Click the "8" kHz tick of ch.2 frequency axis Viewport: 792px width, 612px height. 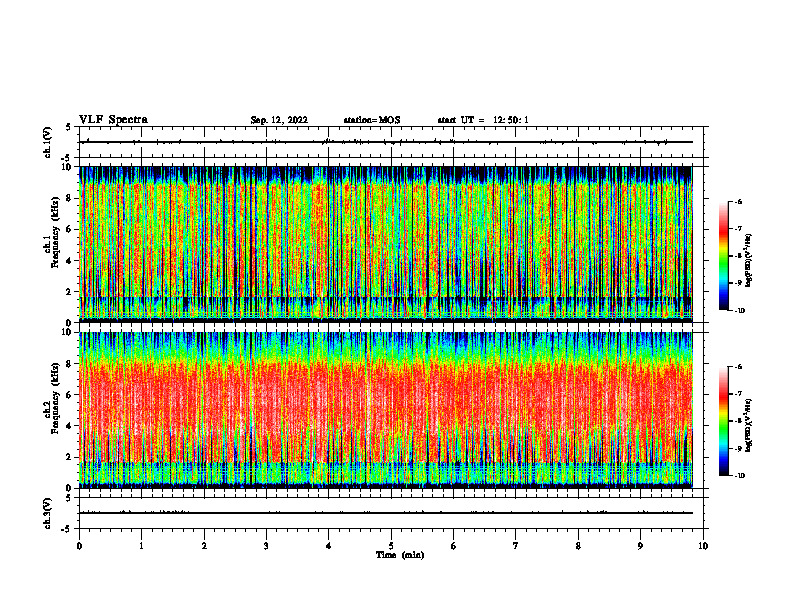pos(70,364)
